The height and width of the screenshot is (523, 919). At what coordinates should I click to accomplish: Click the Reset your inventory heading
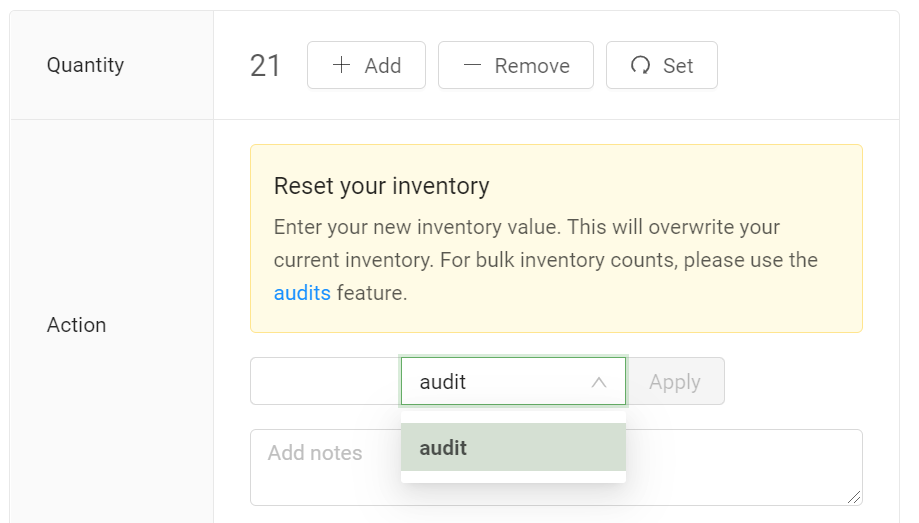[381, 186]
